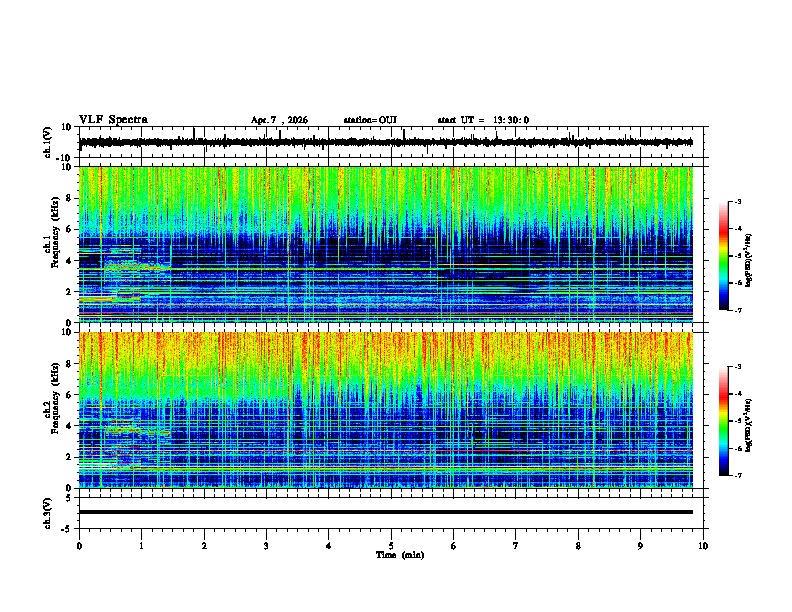This screenshot has height=612, width=792.
Task: Click the ch.2 colorbar log(PSD) unit label
Action: point(749,425)
